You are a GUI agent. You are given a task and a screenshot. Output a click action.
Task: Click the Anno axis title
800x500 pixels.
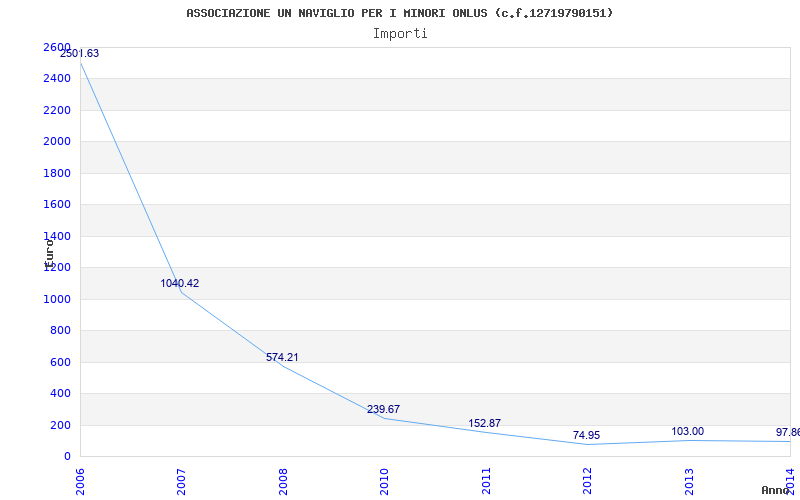click(775, 490)
